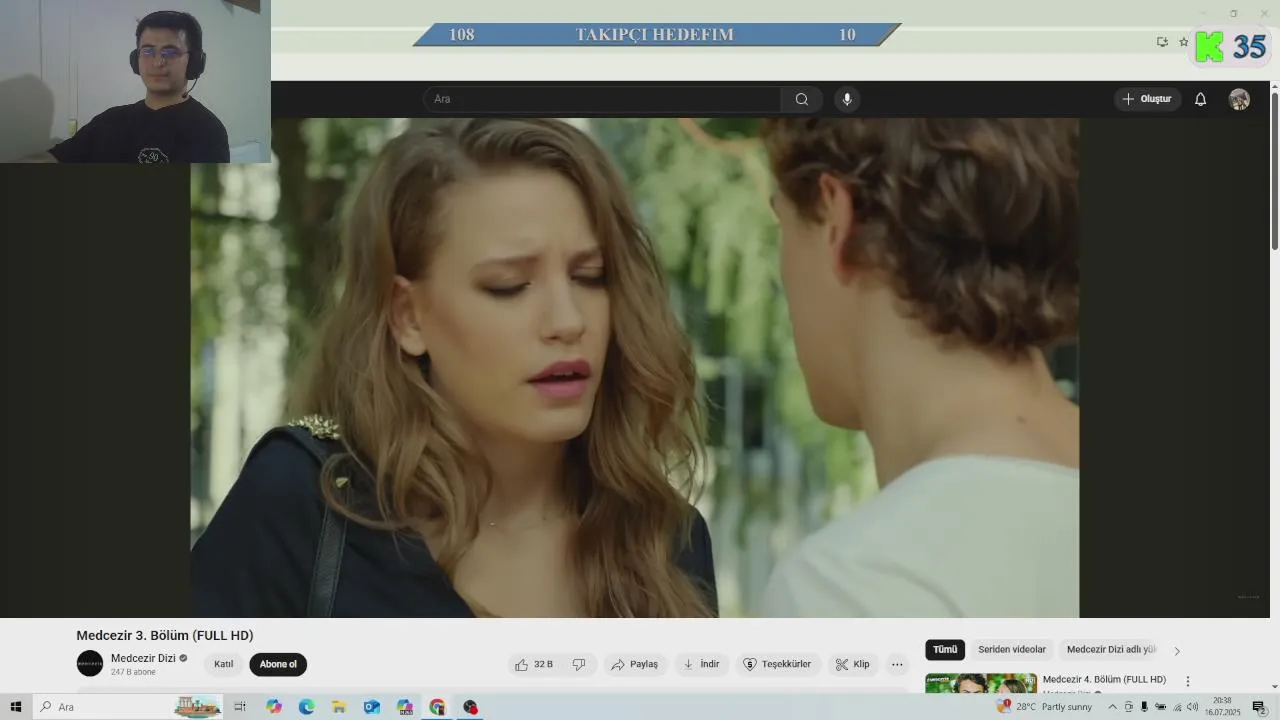The image size is (1280, 720).
Task: Focus the YouTube Ara search field
Action: pos(603,99)
